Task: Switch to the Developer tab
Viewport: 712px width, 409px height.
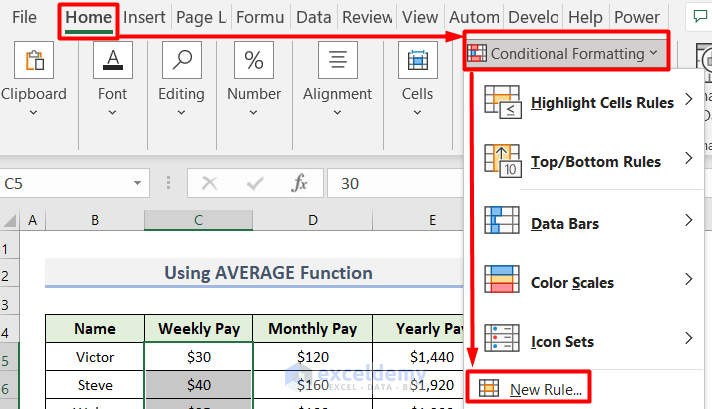Action: (533, 17)
